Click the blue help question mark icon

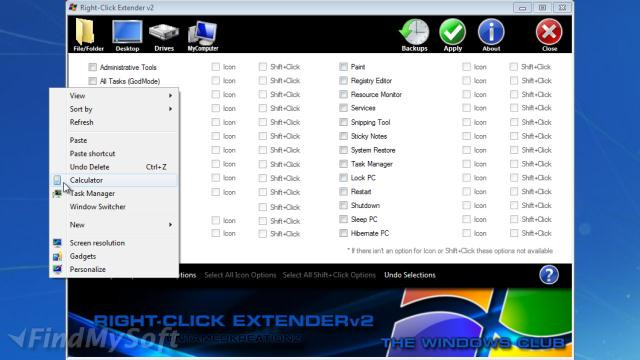[x=549, y=275]
